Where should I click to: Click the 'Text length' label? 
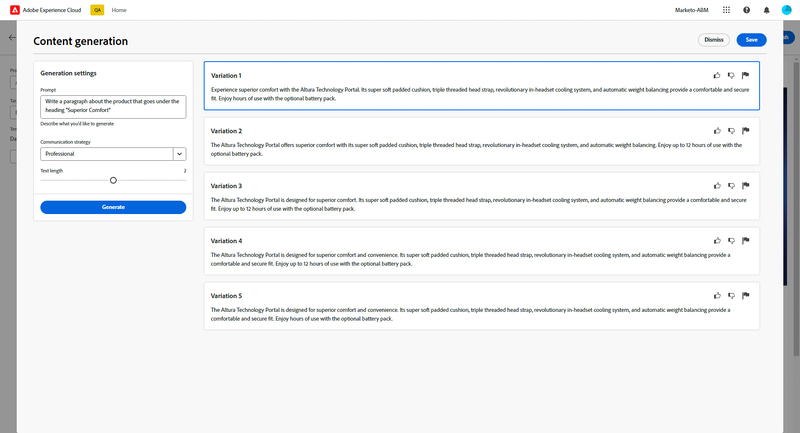point(52,171)
